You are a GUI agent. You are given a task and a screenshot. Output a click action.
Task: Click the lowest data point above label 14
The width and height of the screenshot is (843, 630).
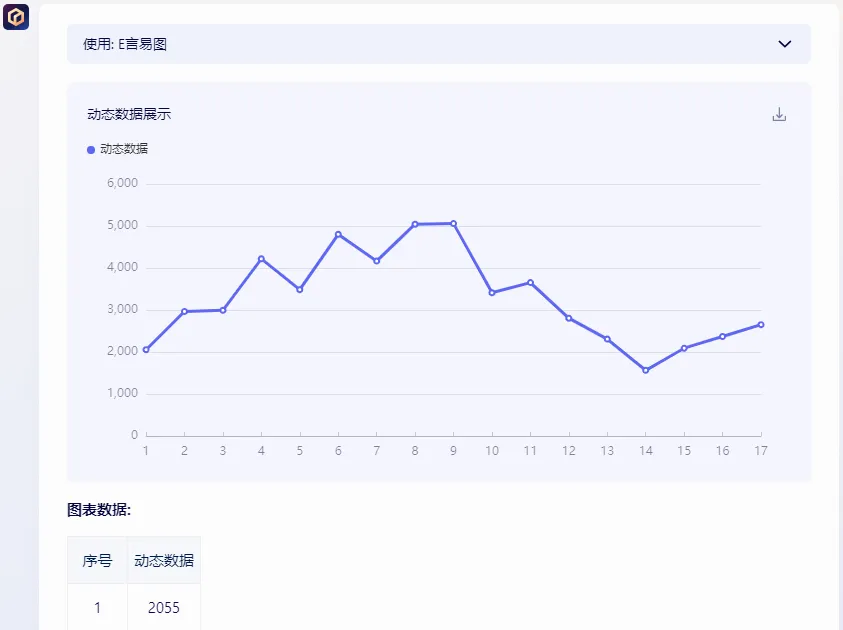coord(645,369)
